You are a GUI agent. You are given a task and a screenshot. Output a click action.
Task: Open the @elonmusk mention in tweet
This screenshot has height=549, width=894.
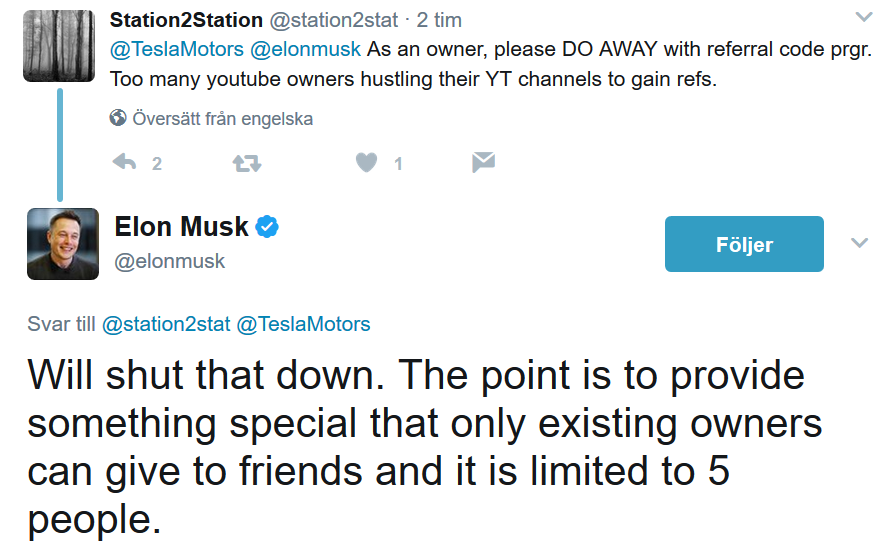click(x=305, y=49)
